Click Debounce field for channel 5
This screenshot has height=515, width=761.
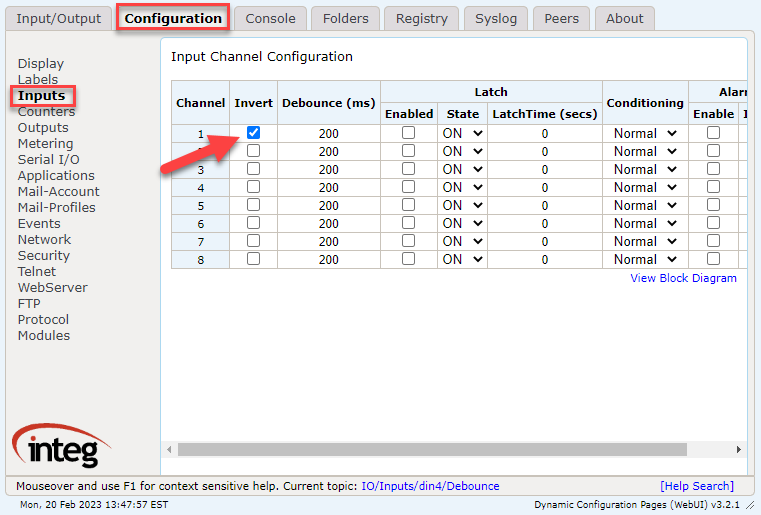point(328,205)
